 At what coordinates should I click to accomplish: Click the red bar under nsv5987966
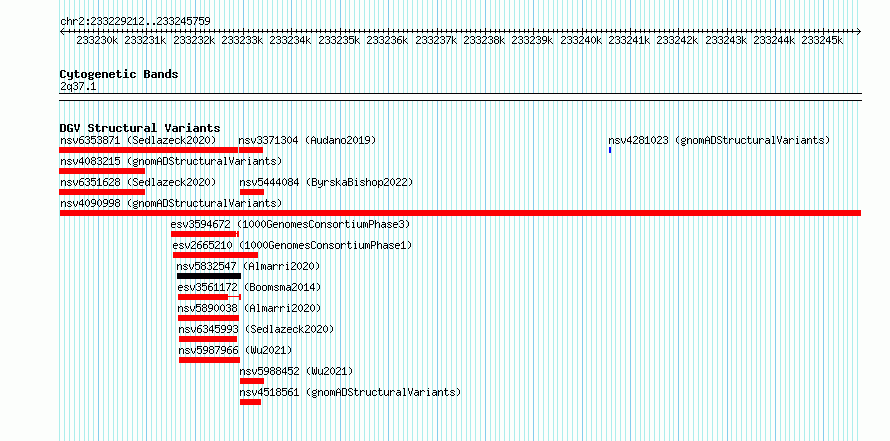click(209, 360)
